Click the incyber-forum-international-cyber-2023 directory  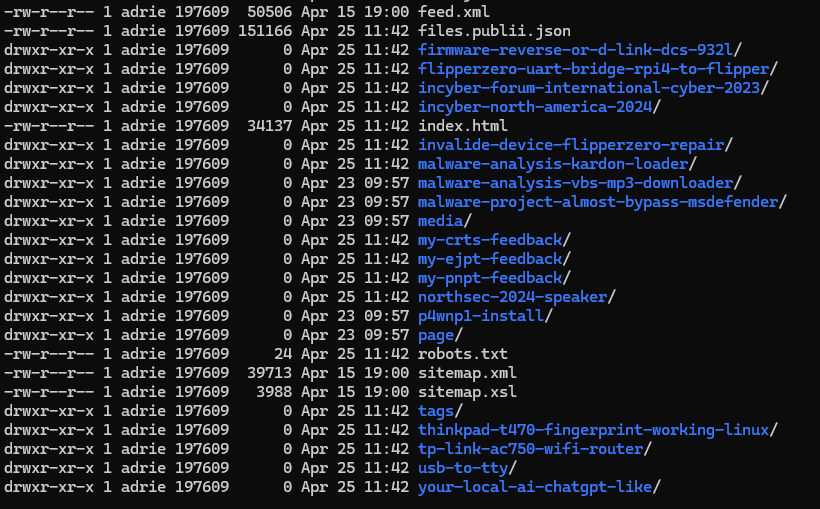[x=590, y=87]
